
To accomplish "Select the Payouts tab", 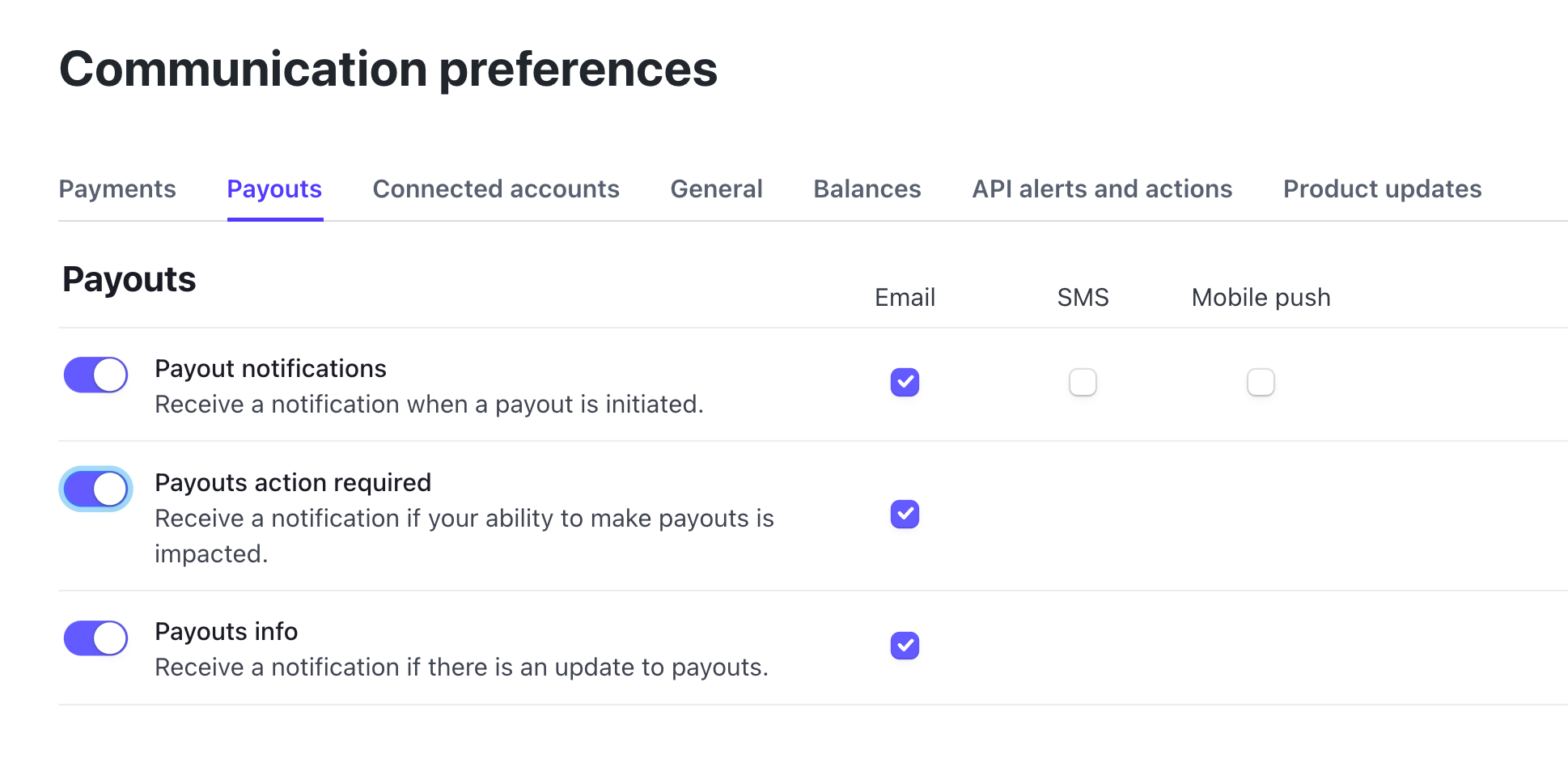I will tap(274, 189).
